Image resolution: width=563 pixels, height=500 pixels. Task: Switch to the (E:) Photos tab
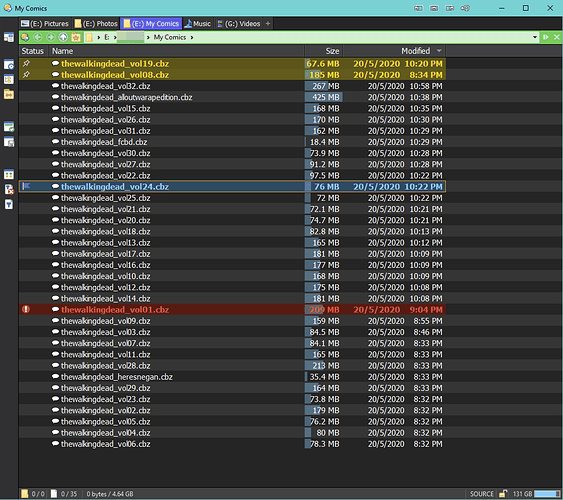point(96,24)
